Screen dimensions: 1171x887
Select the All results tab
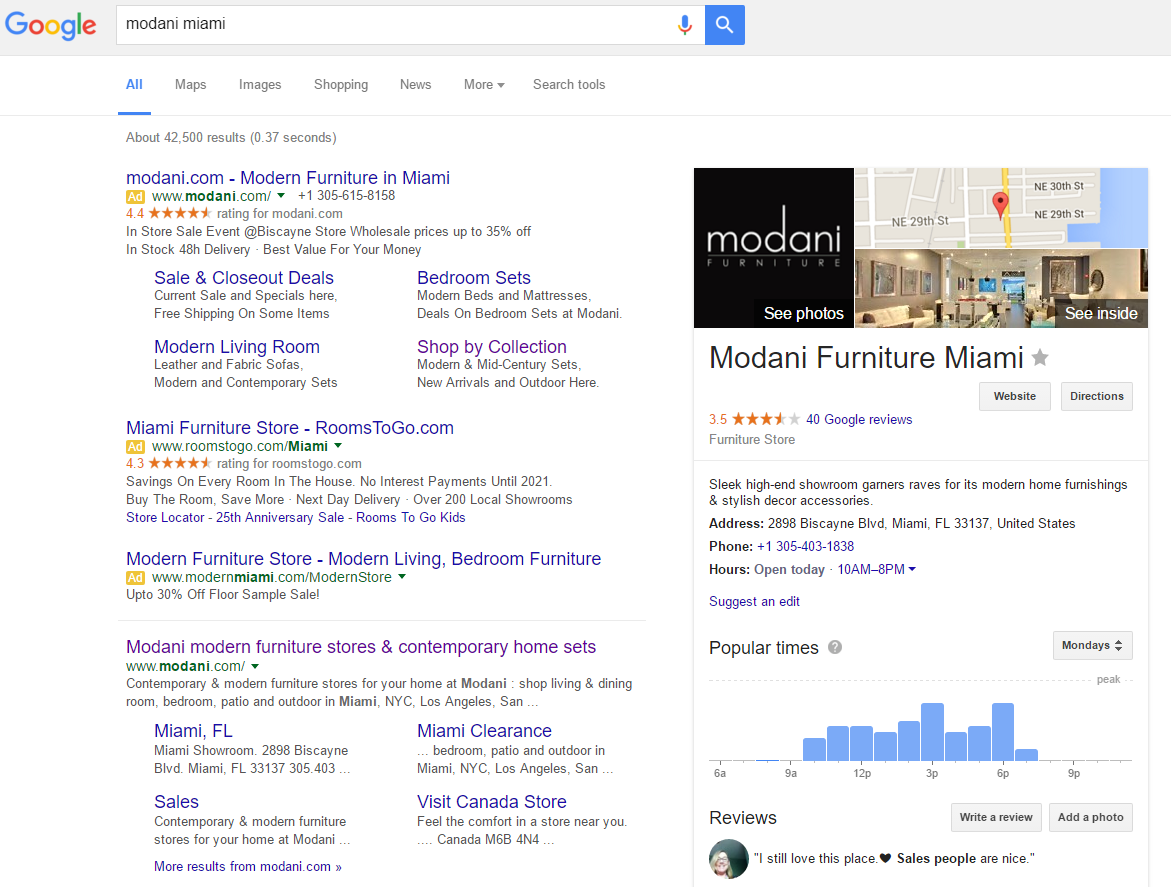pos(134,84)
